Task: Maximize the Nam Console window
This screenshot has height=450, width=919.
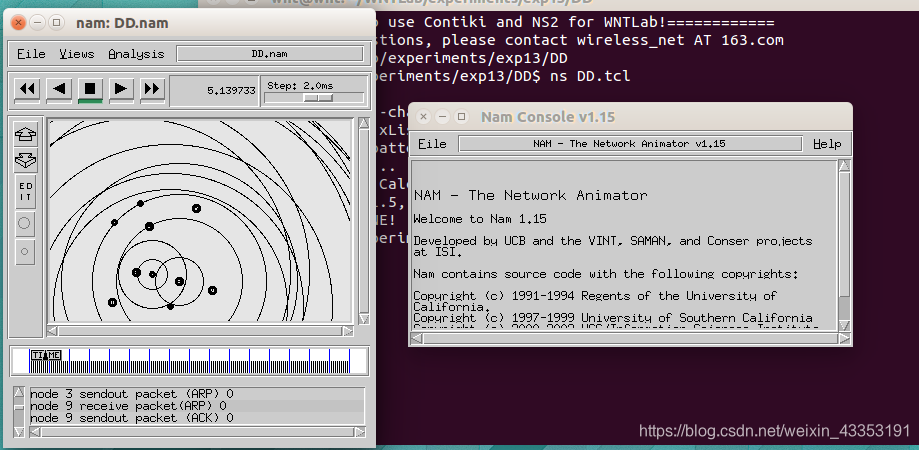Action: coord(461,117)
